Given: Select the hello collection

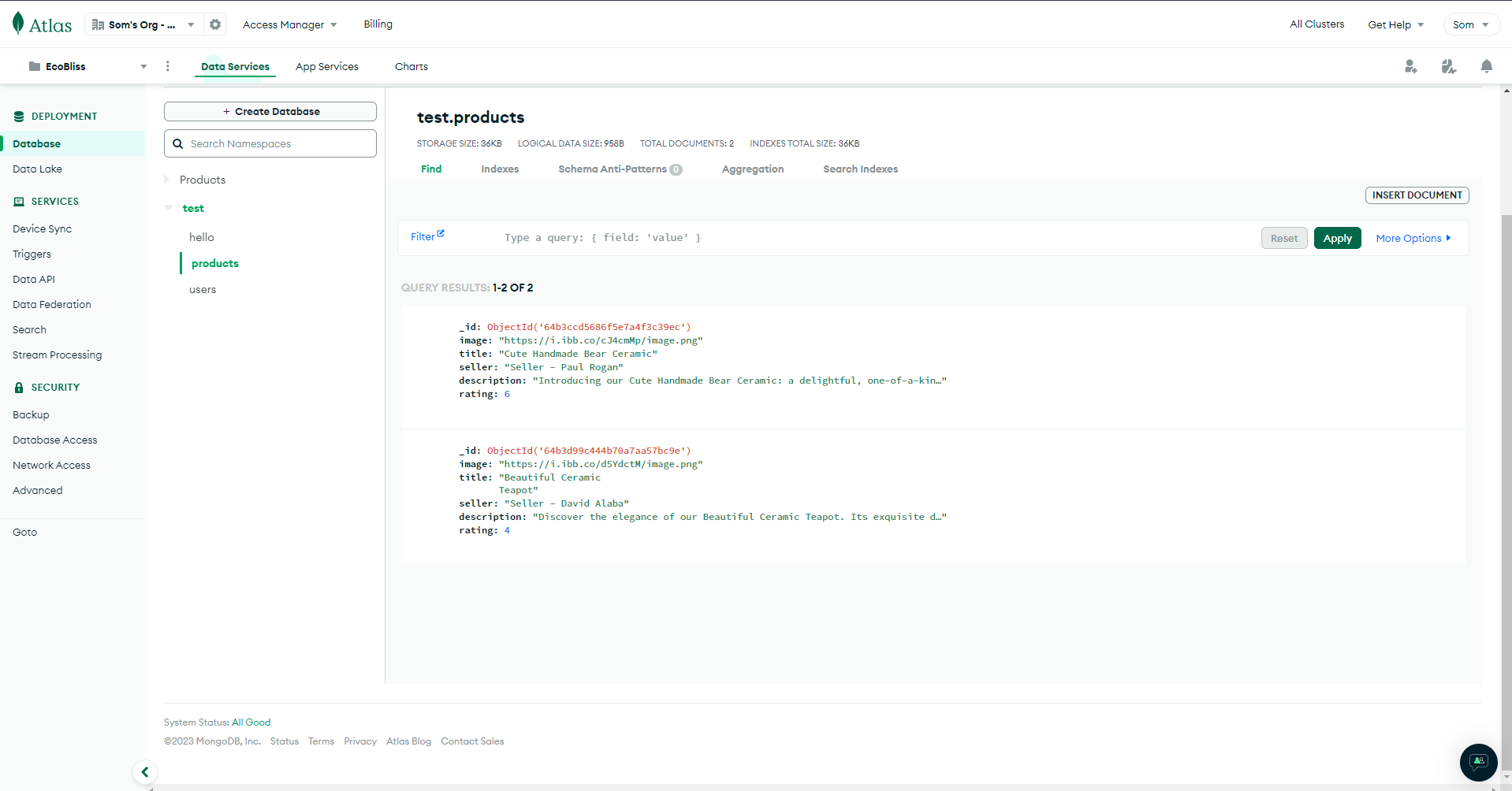Looking at the screenshot, I should [202, 237].
